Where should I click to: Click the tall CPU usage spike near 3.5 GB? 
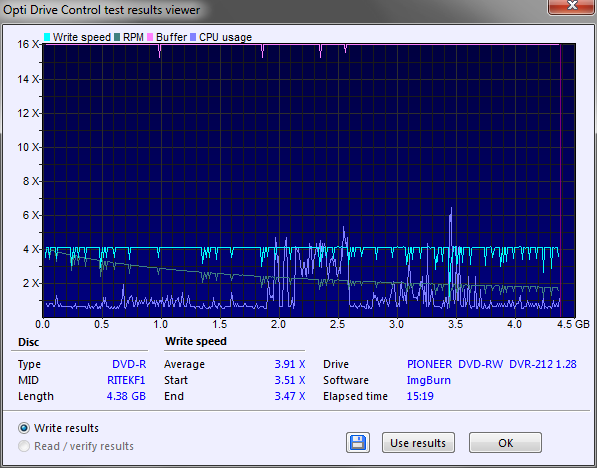[451, 236]
